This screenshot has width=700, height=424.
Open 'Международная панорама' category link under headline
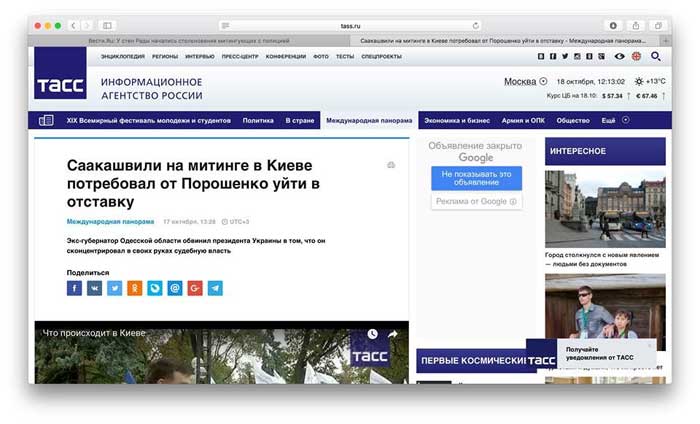pos(110,221)
